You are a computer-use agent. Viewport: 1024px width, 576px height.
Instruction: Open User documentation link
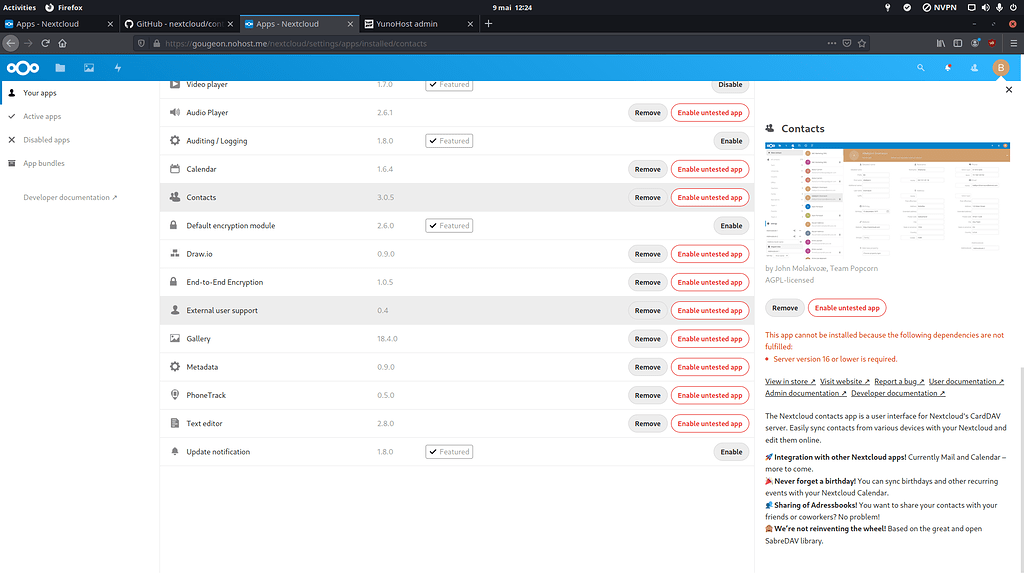(x=966, y=381)
